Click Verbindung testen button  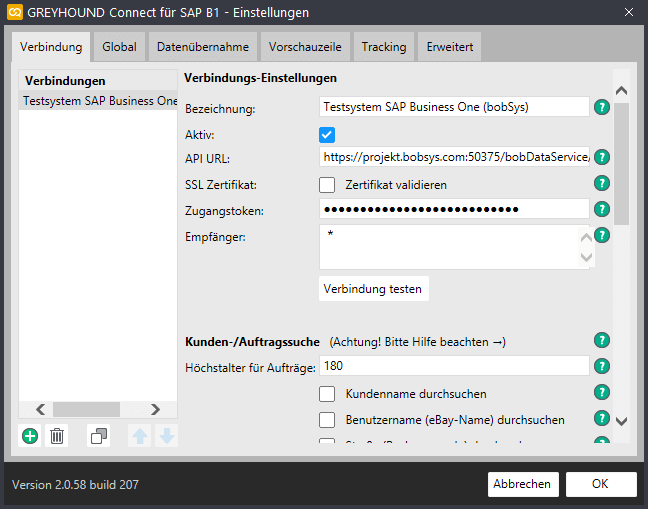click(x=374, y=288)
